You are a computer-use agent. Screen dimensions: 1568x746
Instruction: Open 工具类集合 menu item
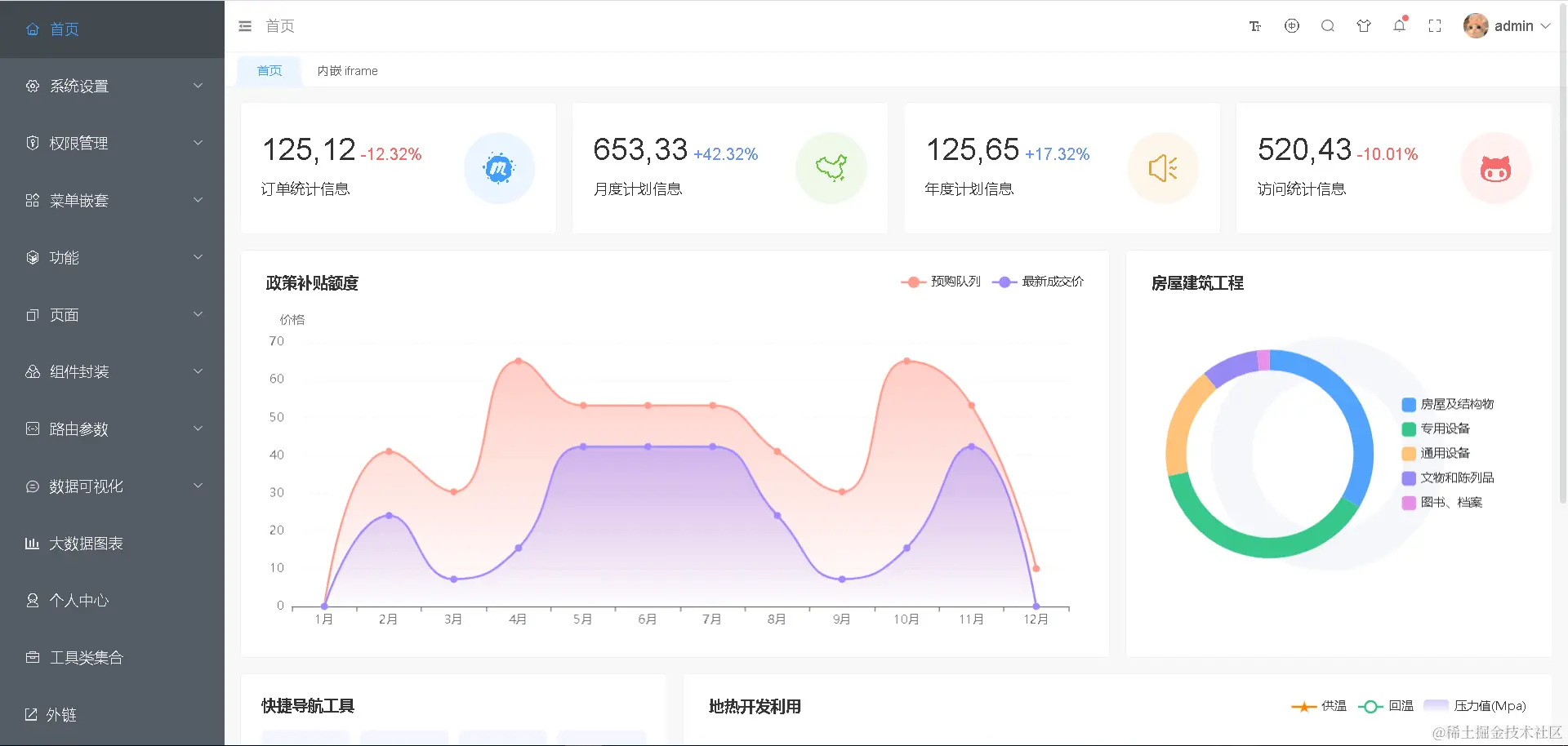coord(112,657)
